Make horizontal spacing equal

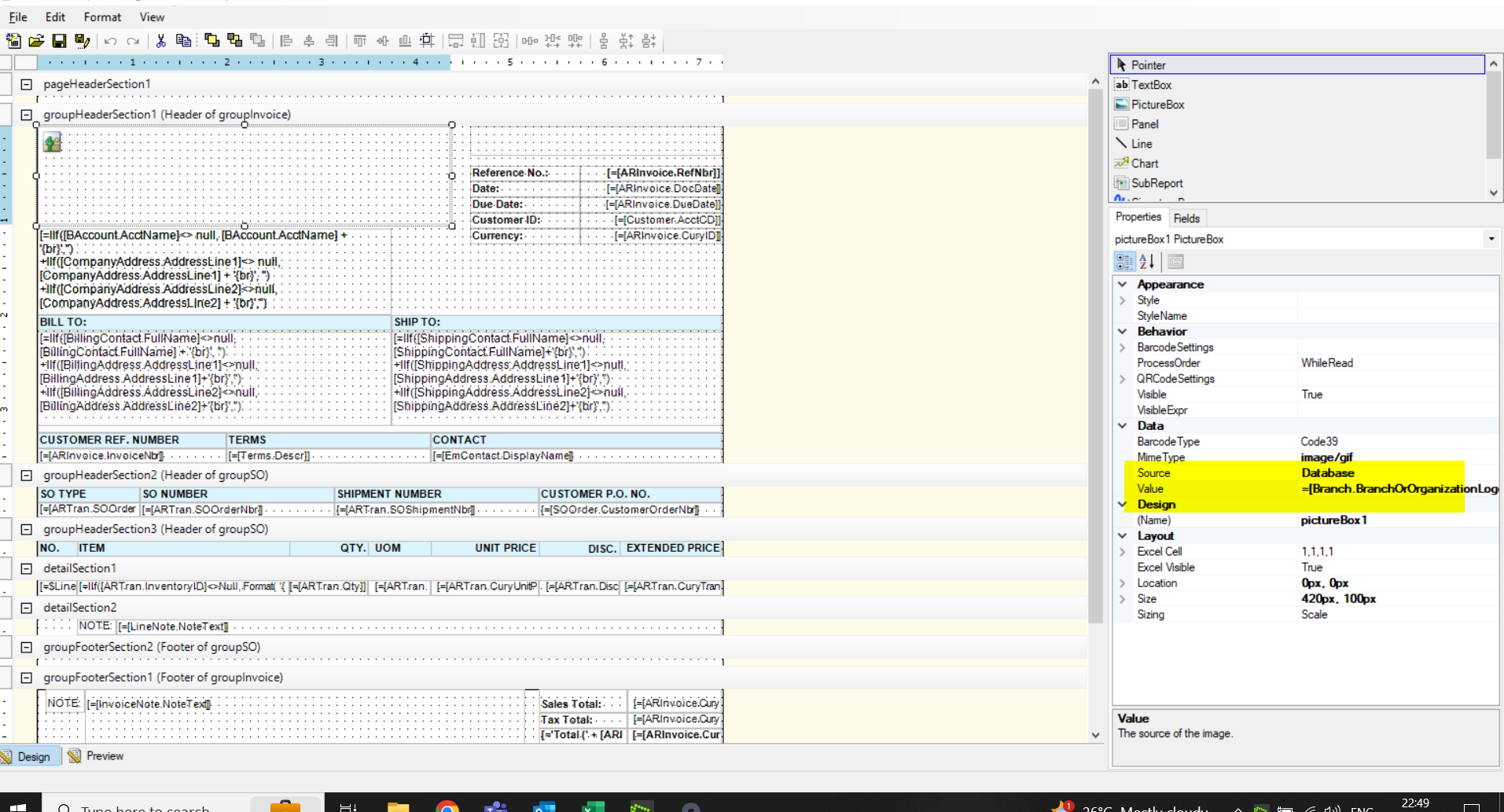click(x=530, y=41)
